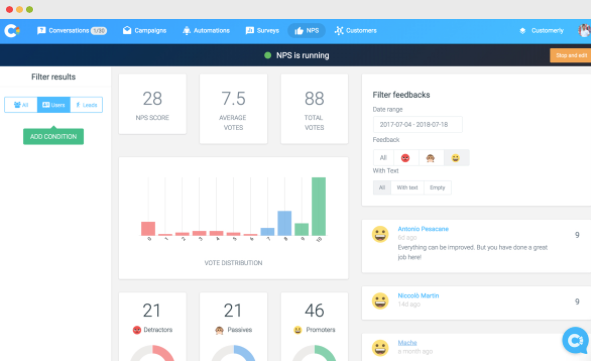Open the Customers section

[x=355, y=31]
